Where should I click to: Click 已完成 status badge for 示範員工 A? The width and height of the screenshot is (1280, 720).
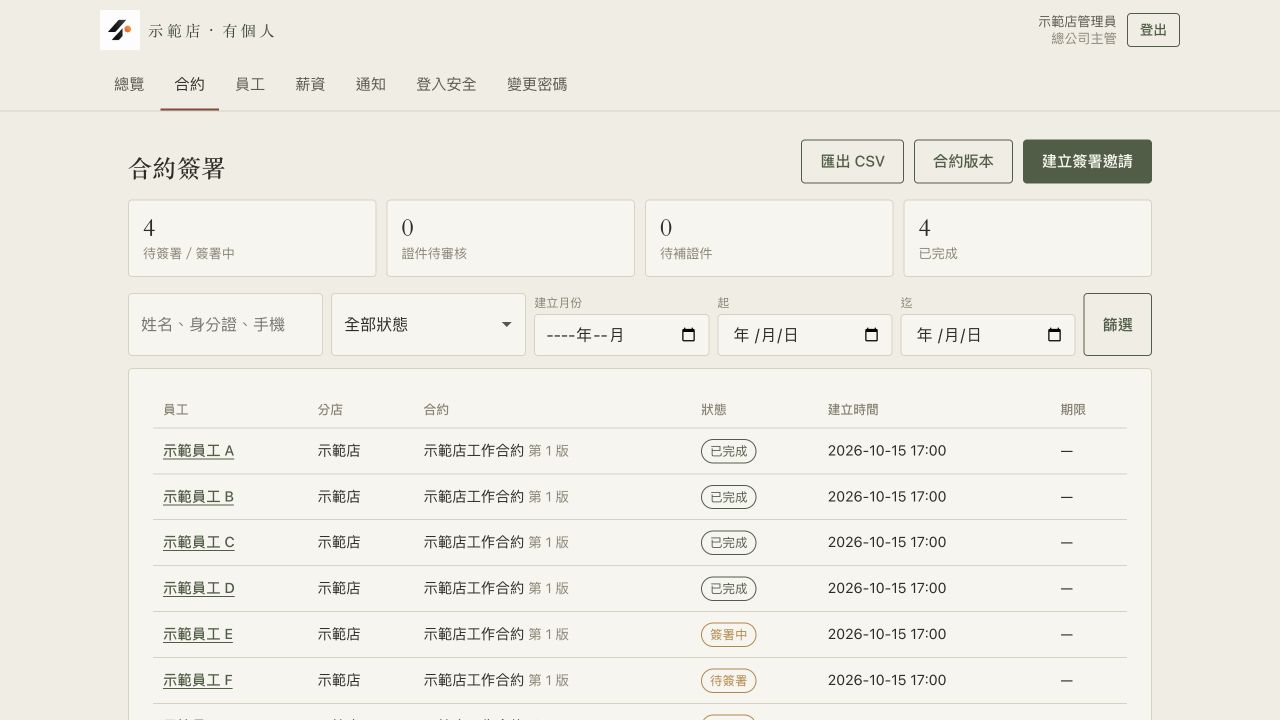[728, 451]
